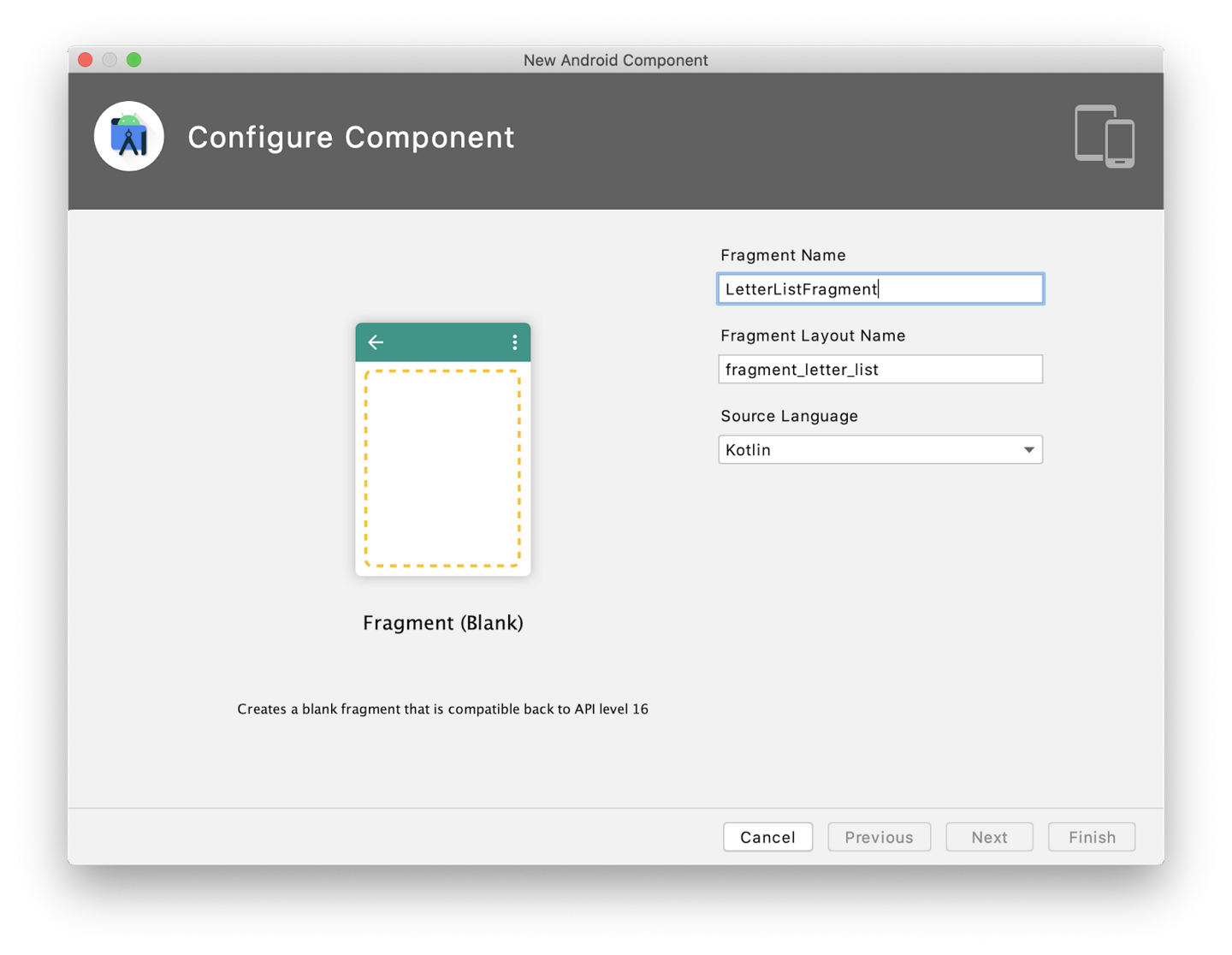Click the three-dot overflow icon in the preview
Screen dimensions: 1232x955
click(x=513, y=341)
